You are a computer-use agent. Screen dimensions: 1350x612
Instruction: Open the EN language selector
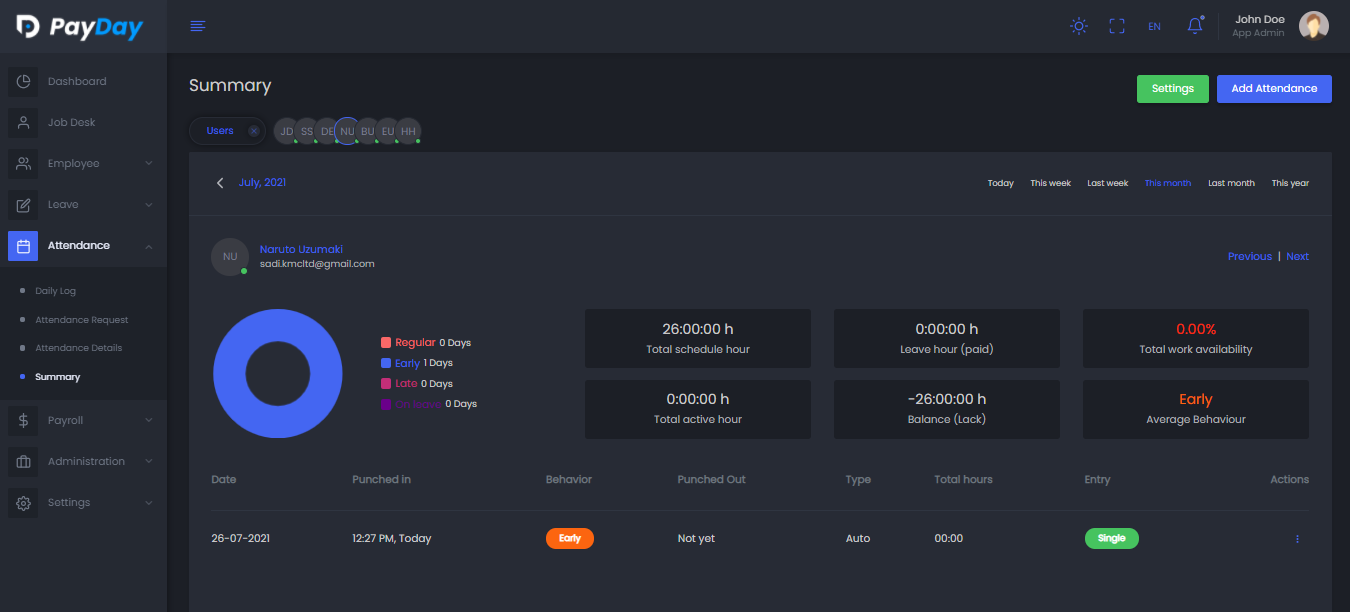point(1154,27)
